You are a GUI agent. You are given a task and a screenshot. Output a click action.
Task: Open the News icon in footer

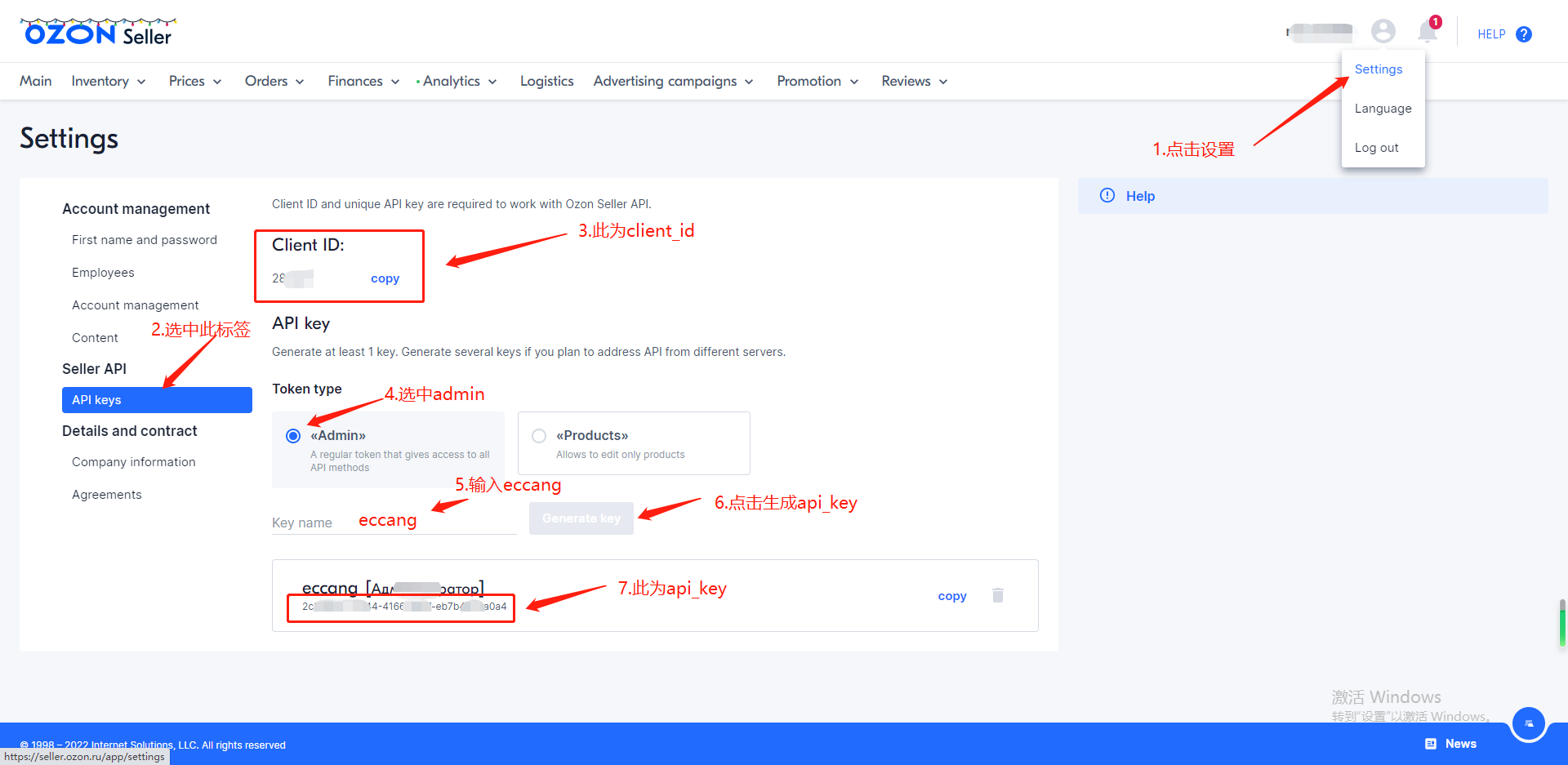tap(1431, 744)
